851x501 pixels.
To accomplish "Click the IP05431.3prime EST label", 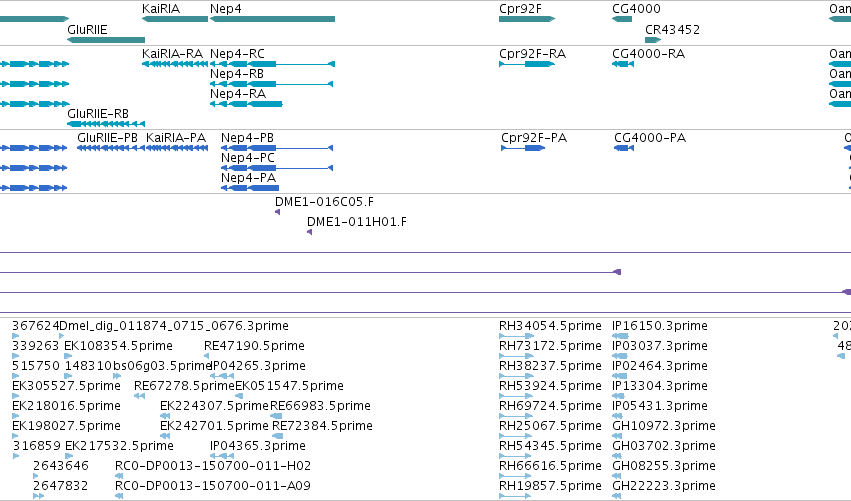I will pyautogui.click(x=660, y=406).
